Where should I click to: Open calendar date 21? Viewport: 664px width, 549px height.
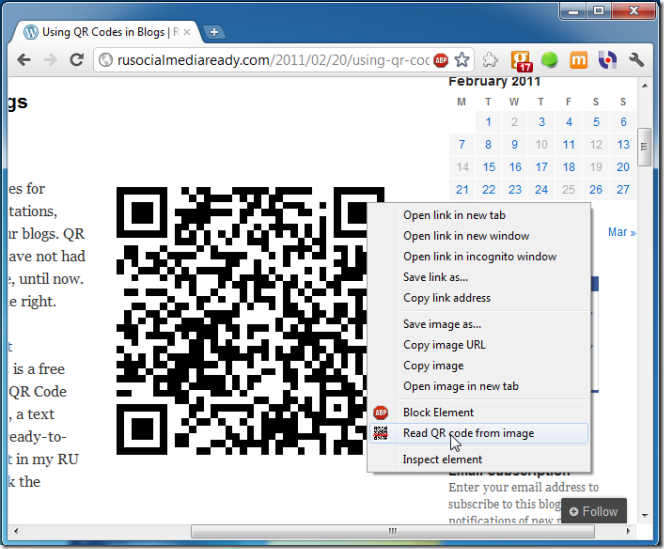(x=462, y=189)
